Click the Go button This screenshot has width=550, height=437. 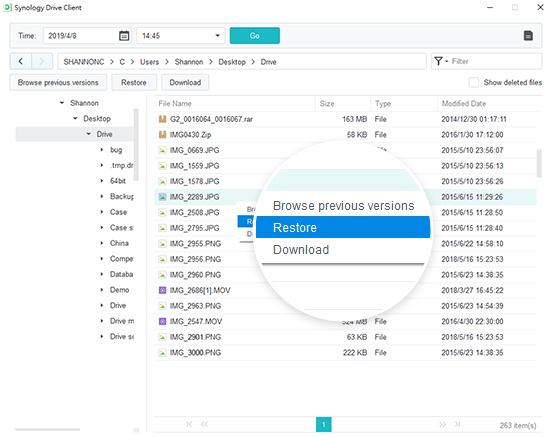click(255, 36)
